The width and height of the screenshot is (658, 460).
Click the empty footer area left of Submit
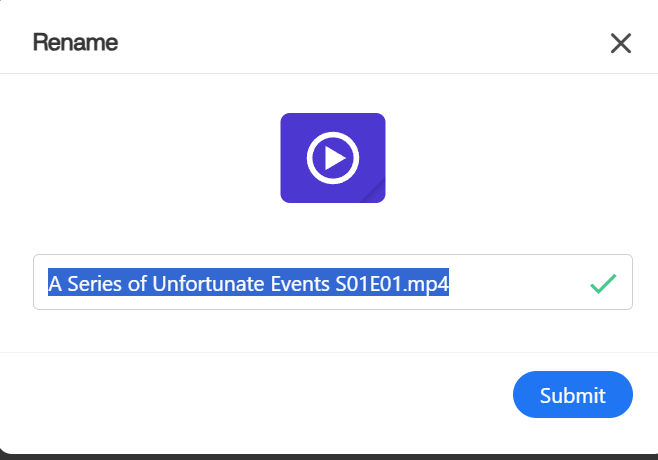pos(250,395)
